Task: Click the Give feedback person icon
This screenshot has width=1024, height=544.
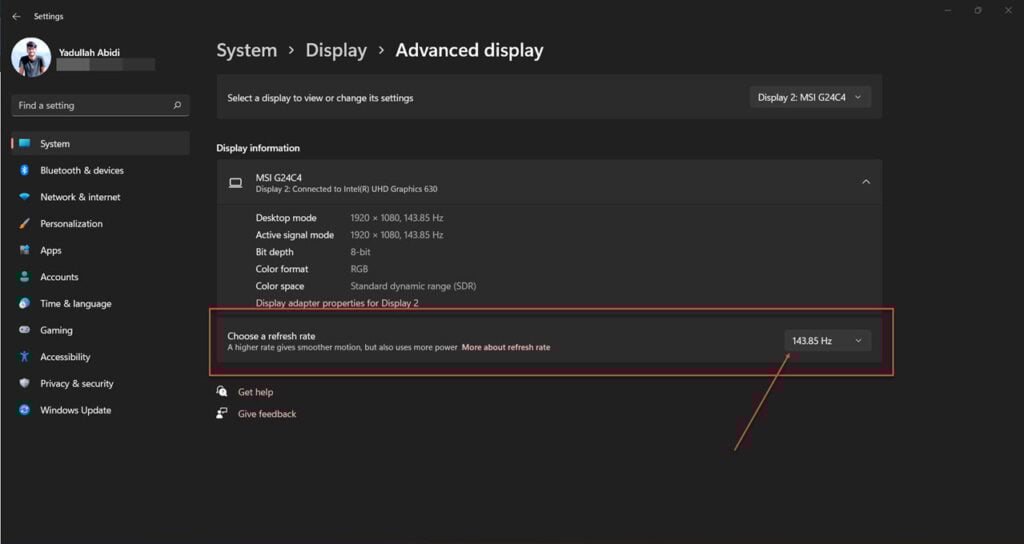Action: (x=222, y=413)
